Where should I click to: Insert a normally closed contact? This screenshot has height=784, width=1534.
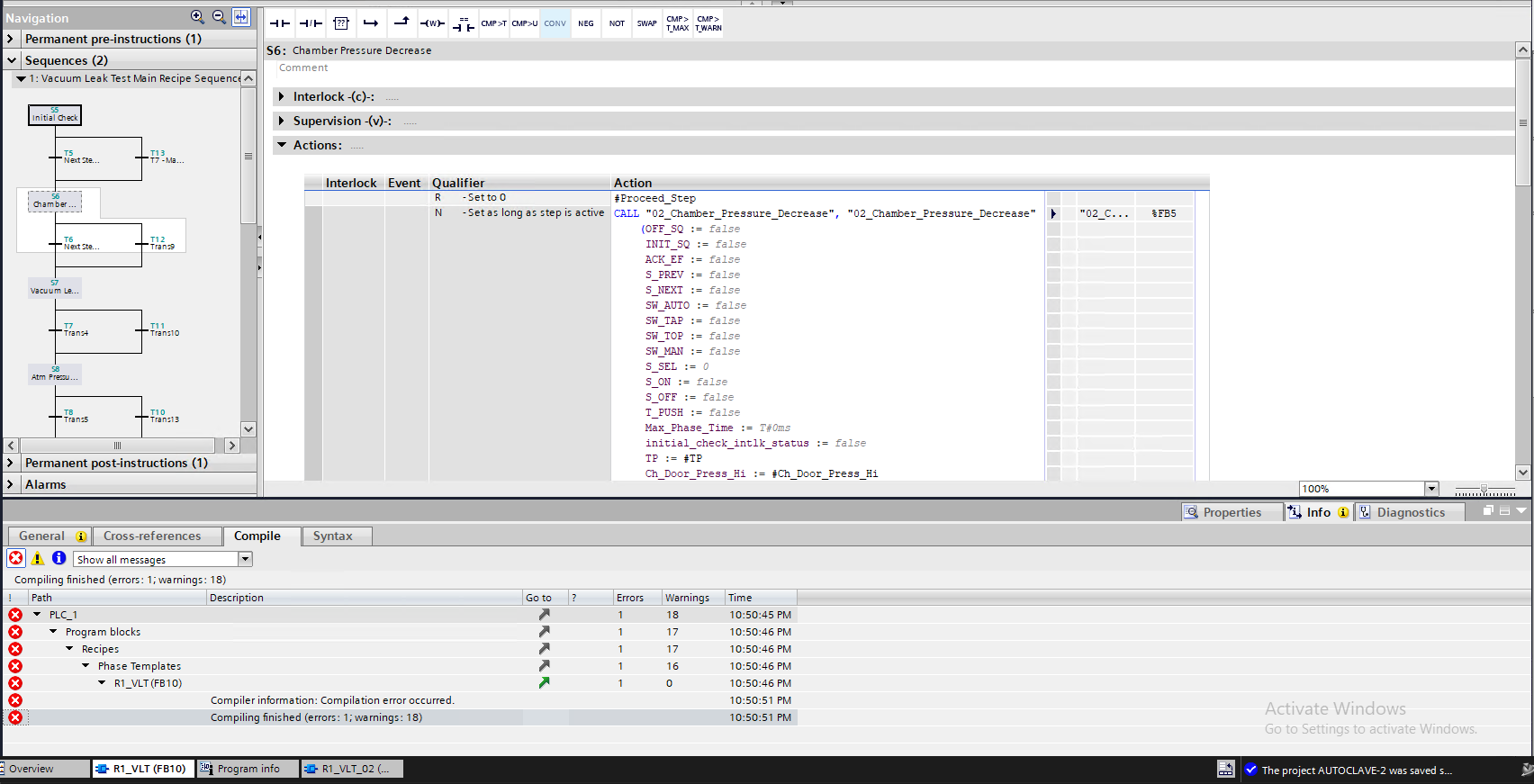click(x=311, y=23)
